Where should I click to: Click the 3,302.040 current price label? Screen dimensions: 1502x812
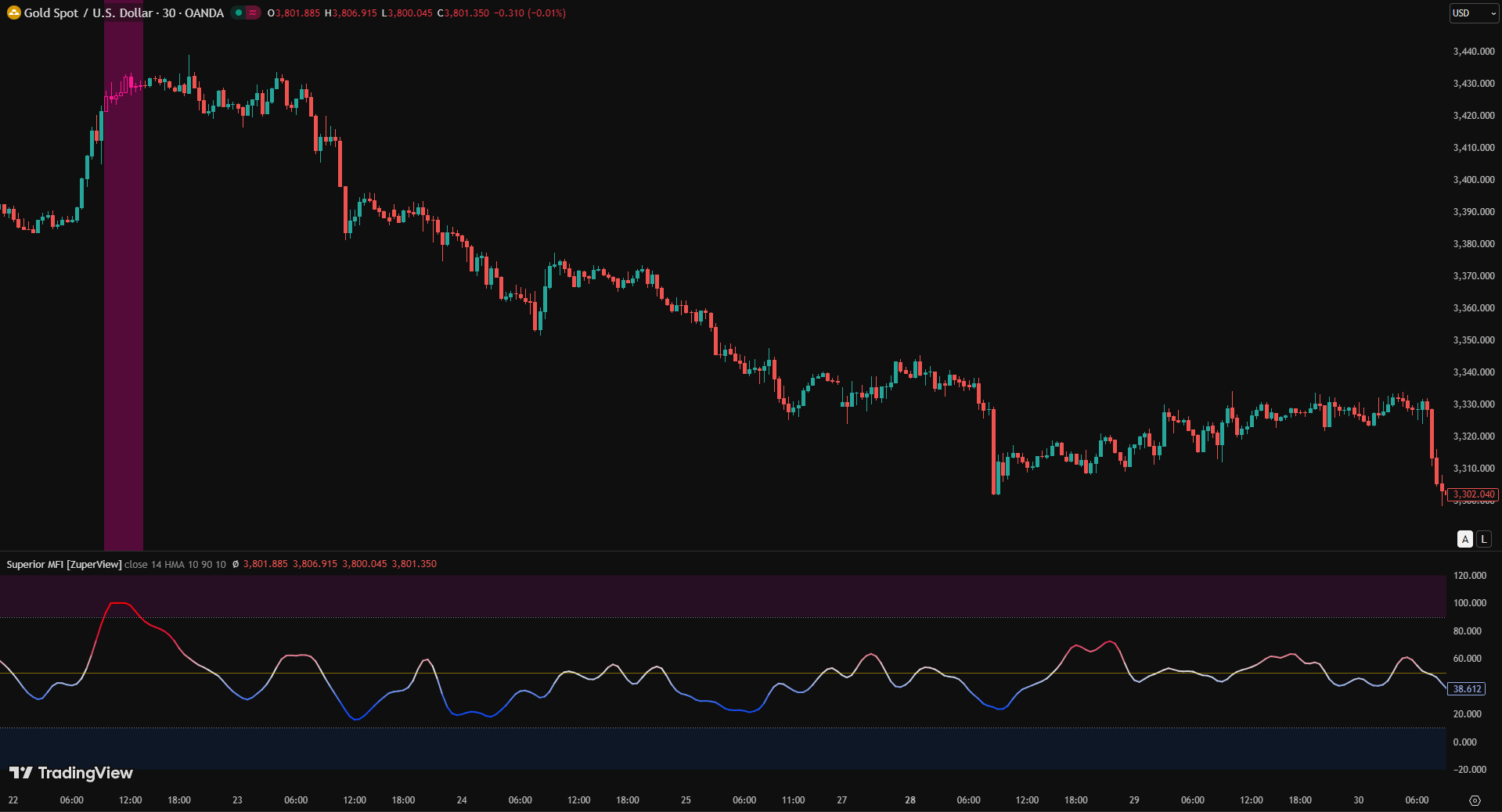(1473, 494)
